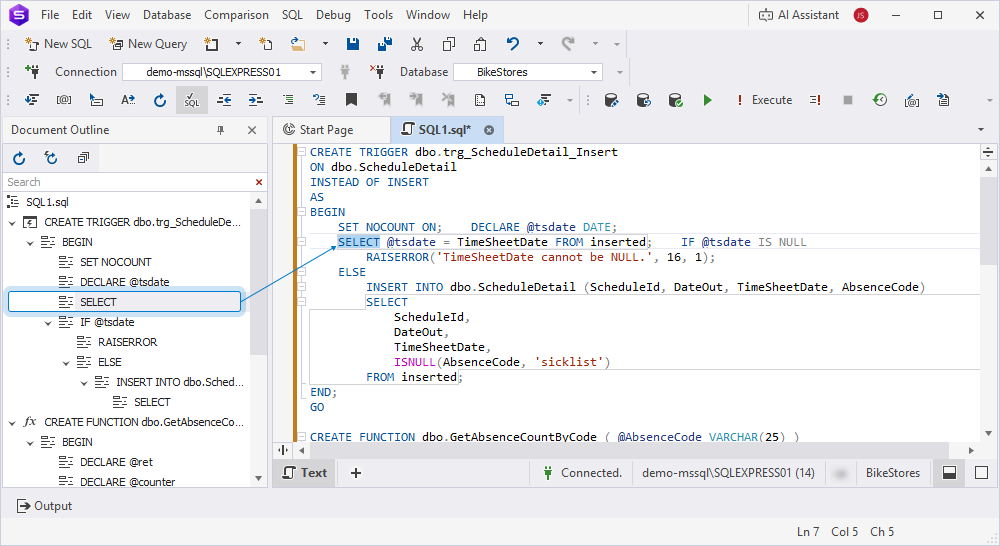The width and height of the screenshot is (1000, 546).
Task: Open the Comparison menu
Action: (x=236, y=15)
